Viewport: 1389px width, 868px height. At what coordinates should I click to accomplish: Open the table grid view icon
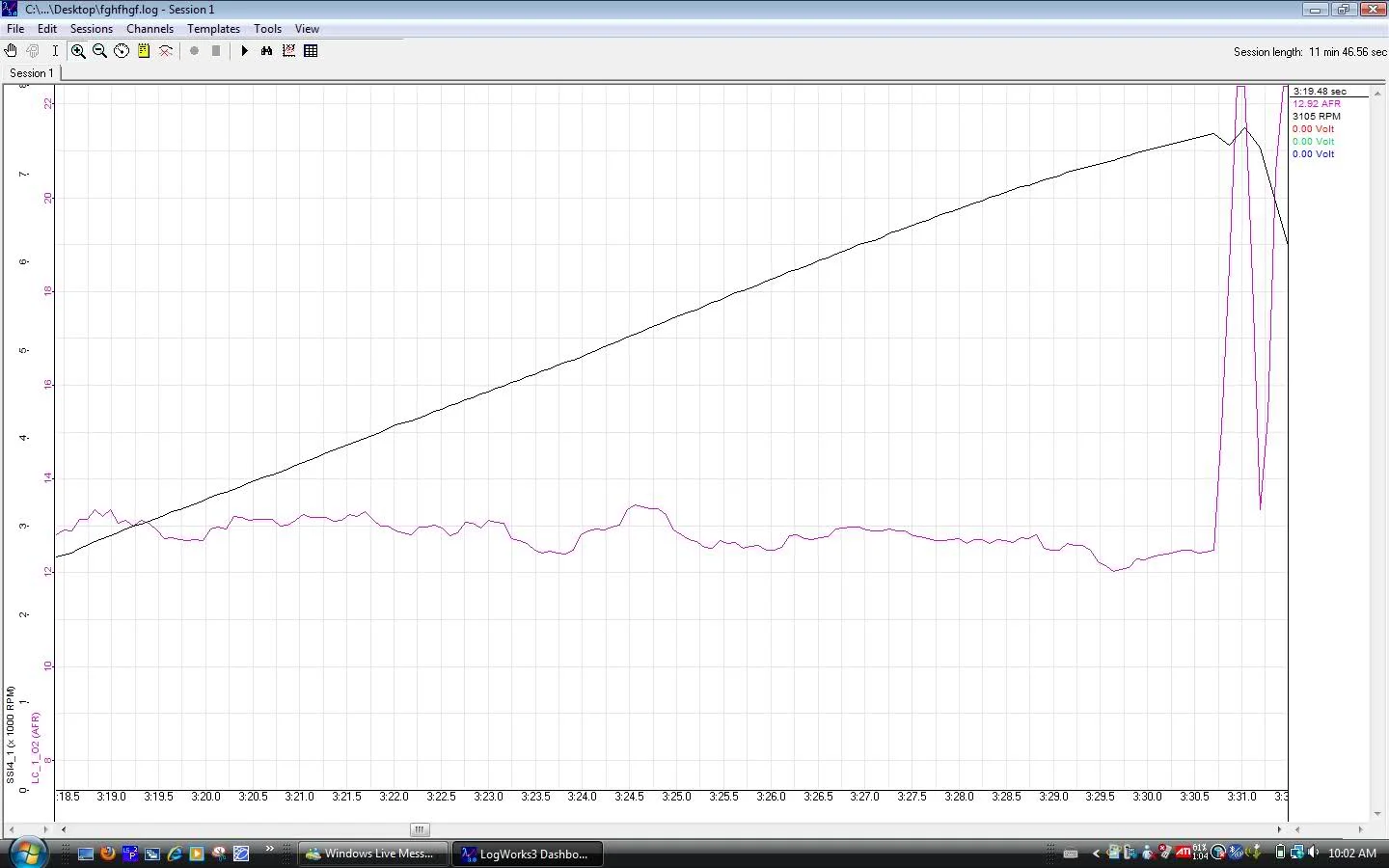[311, 51]
